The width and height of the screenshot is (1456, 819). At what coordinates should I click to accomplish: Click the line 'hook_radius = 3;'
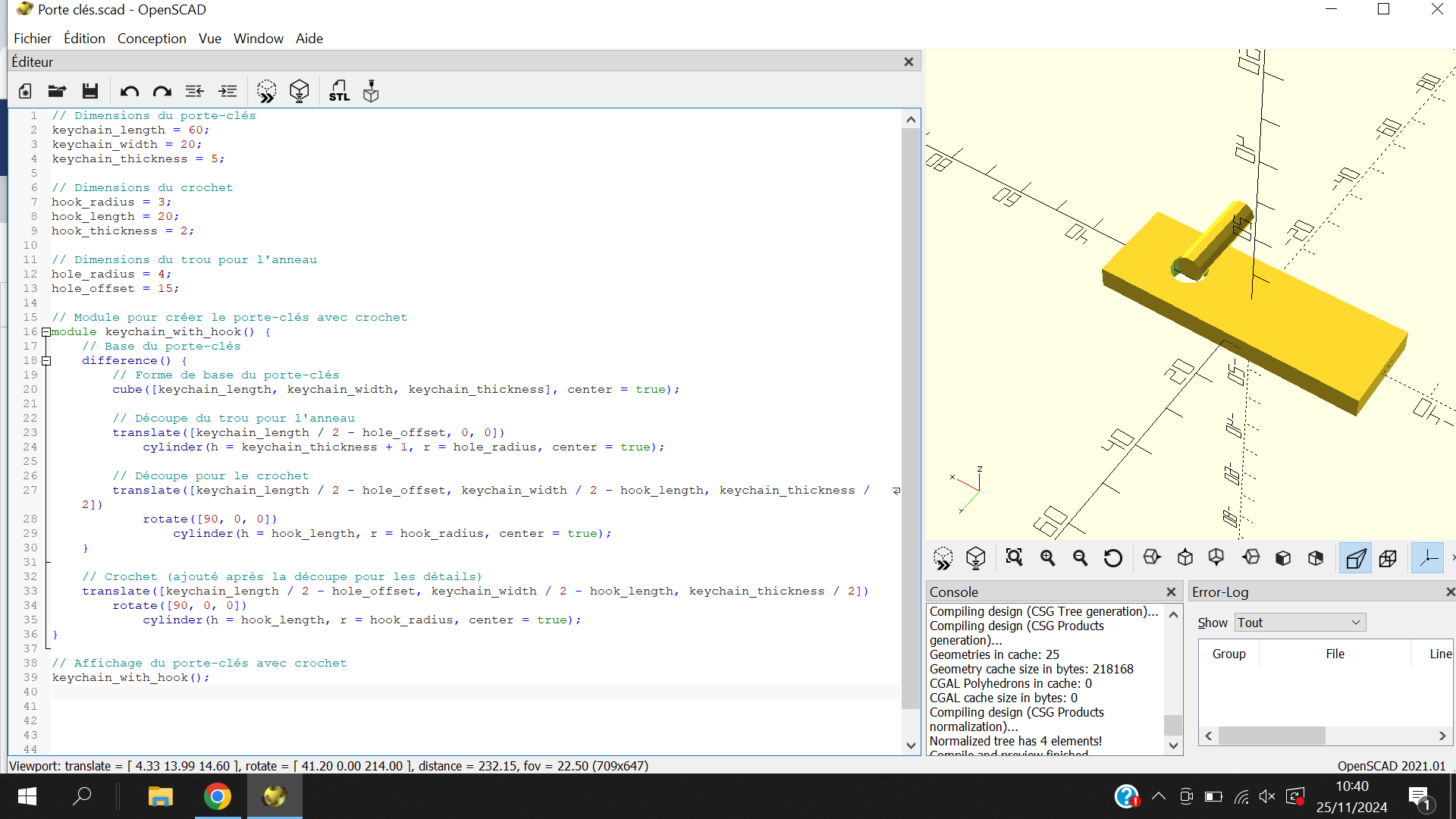111,202
